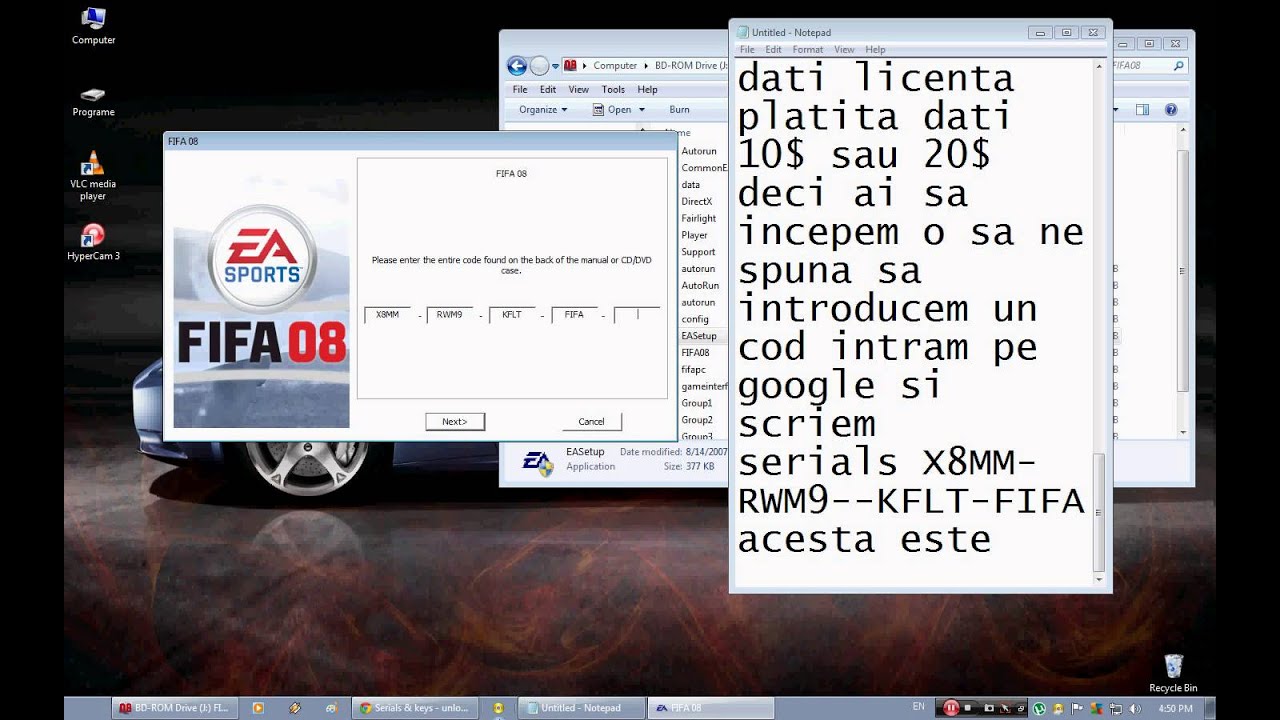The image size is (1280, 720).
Task: Select the EASetup file in file list
Action: 699,336
